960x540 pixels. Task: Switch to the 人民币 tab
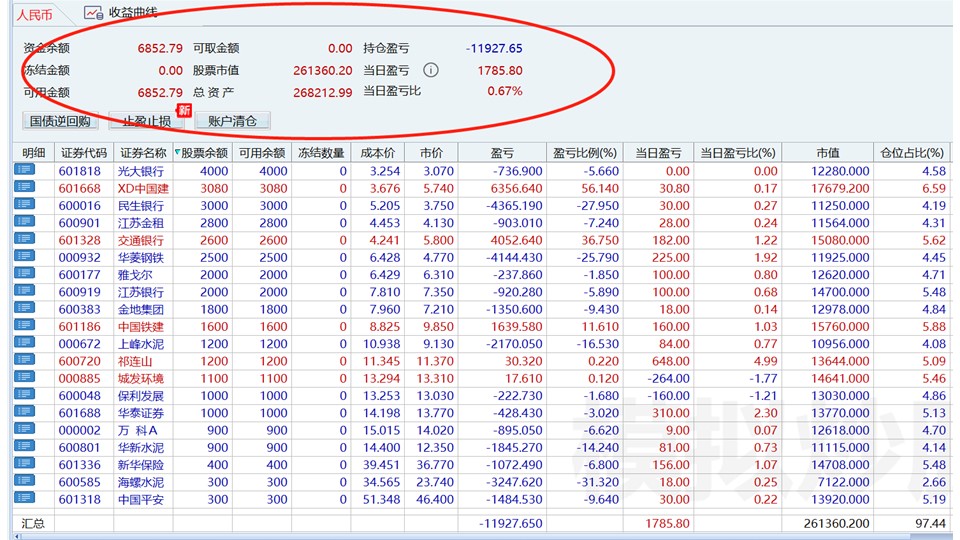point(34,14)
